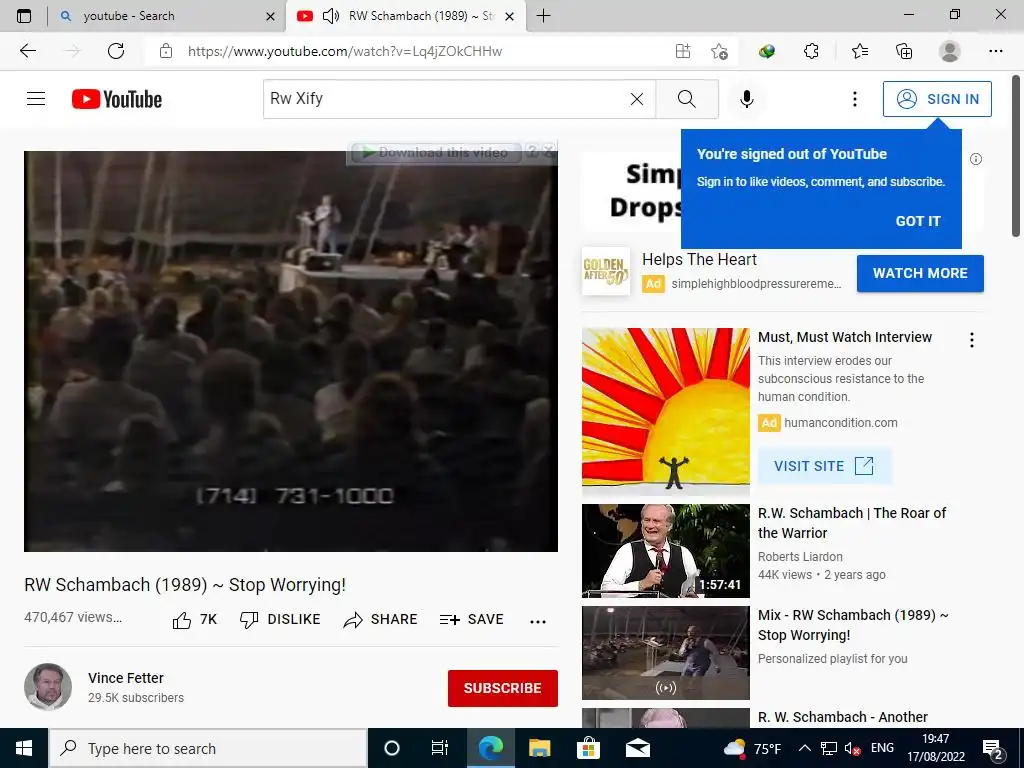Open Edge Settings and more menu

tap(995, 51)
